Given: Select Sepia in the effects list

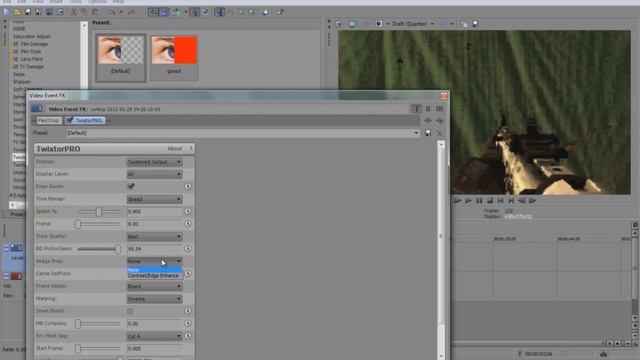Looking at the screenshot, I should click(x=19, y=74).
